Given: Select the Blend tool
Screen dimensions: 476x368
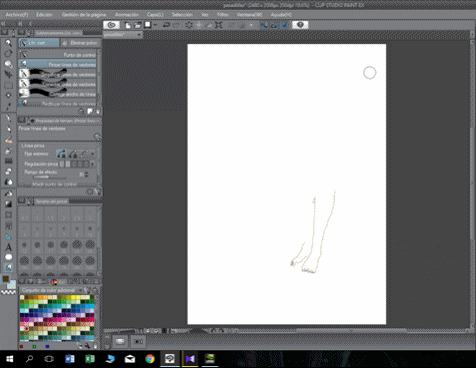Looking at the screenshot, I should [8, 182].
